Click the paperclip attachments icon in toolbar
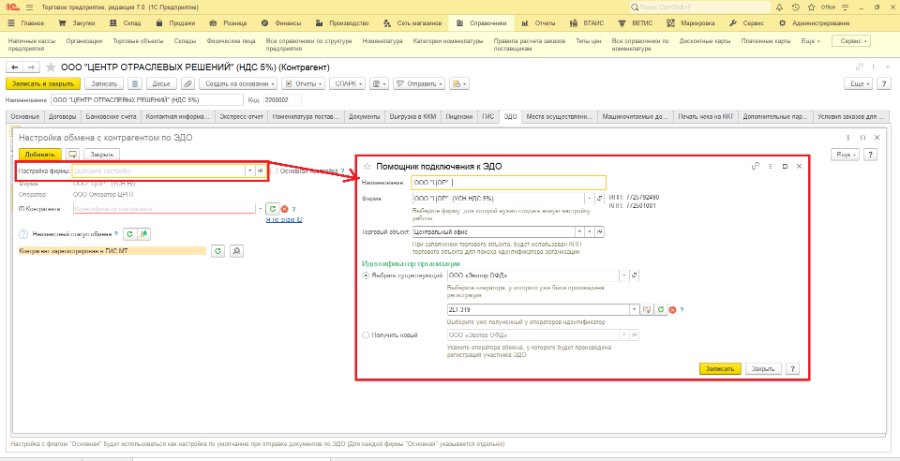900x461 pixels. (x=188, y=84)
